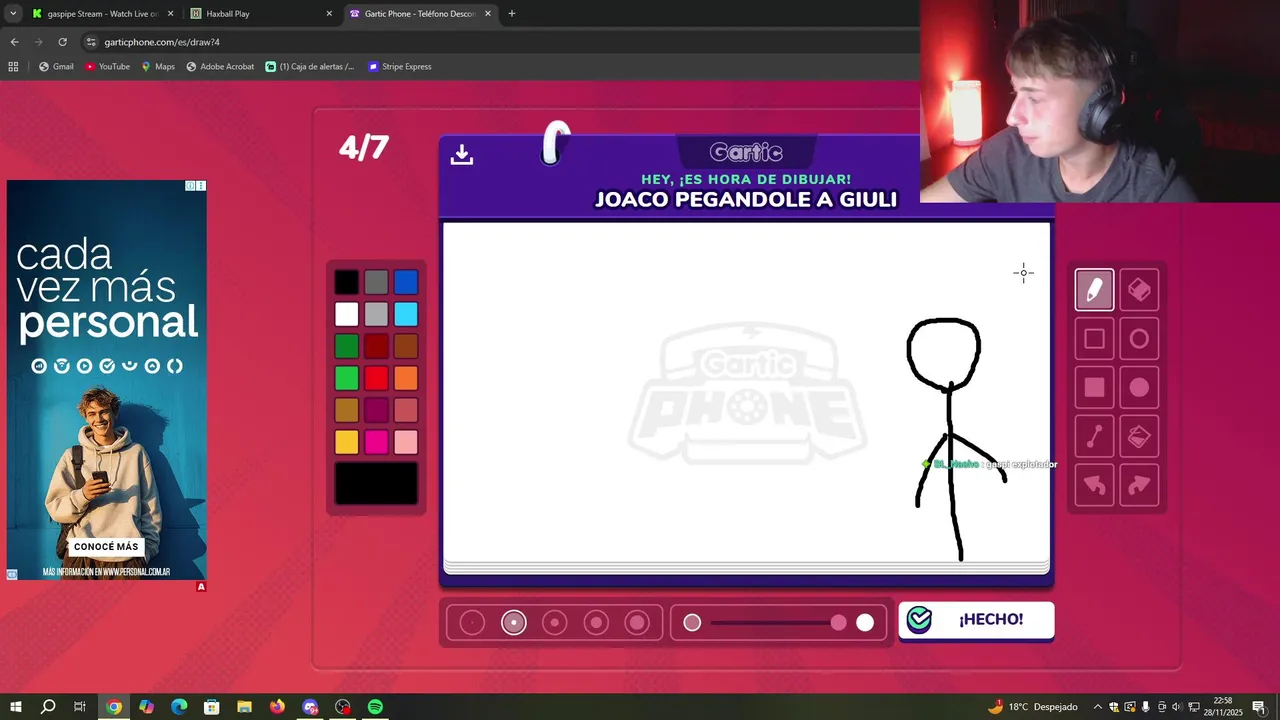
Task: Open the Caja de alertas bookmark
Action: click(310, 67)
